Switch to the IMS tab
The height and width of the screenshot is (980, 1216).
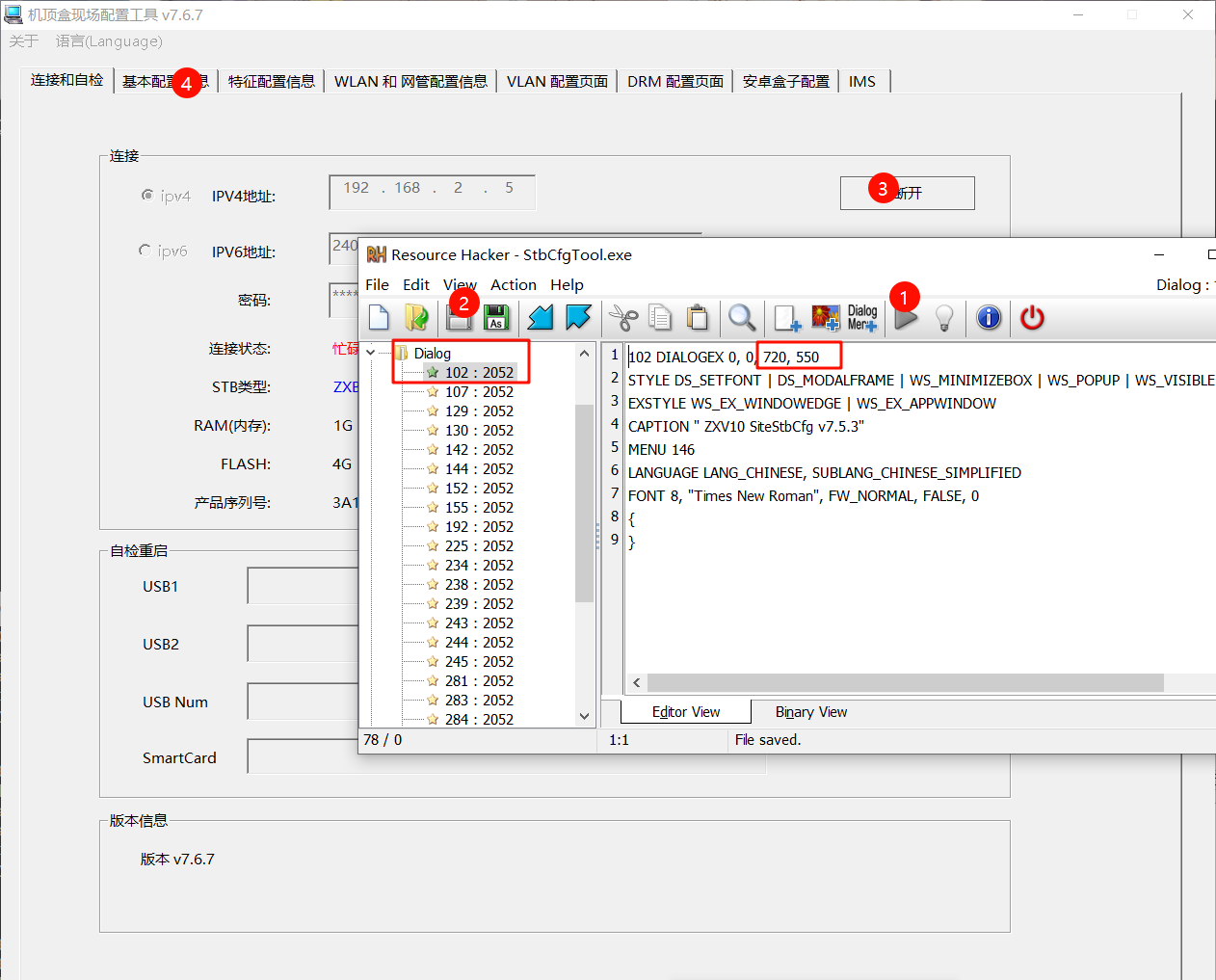[862, 81]
